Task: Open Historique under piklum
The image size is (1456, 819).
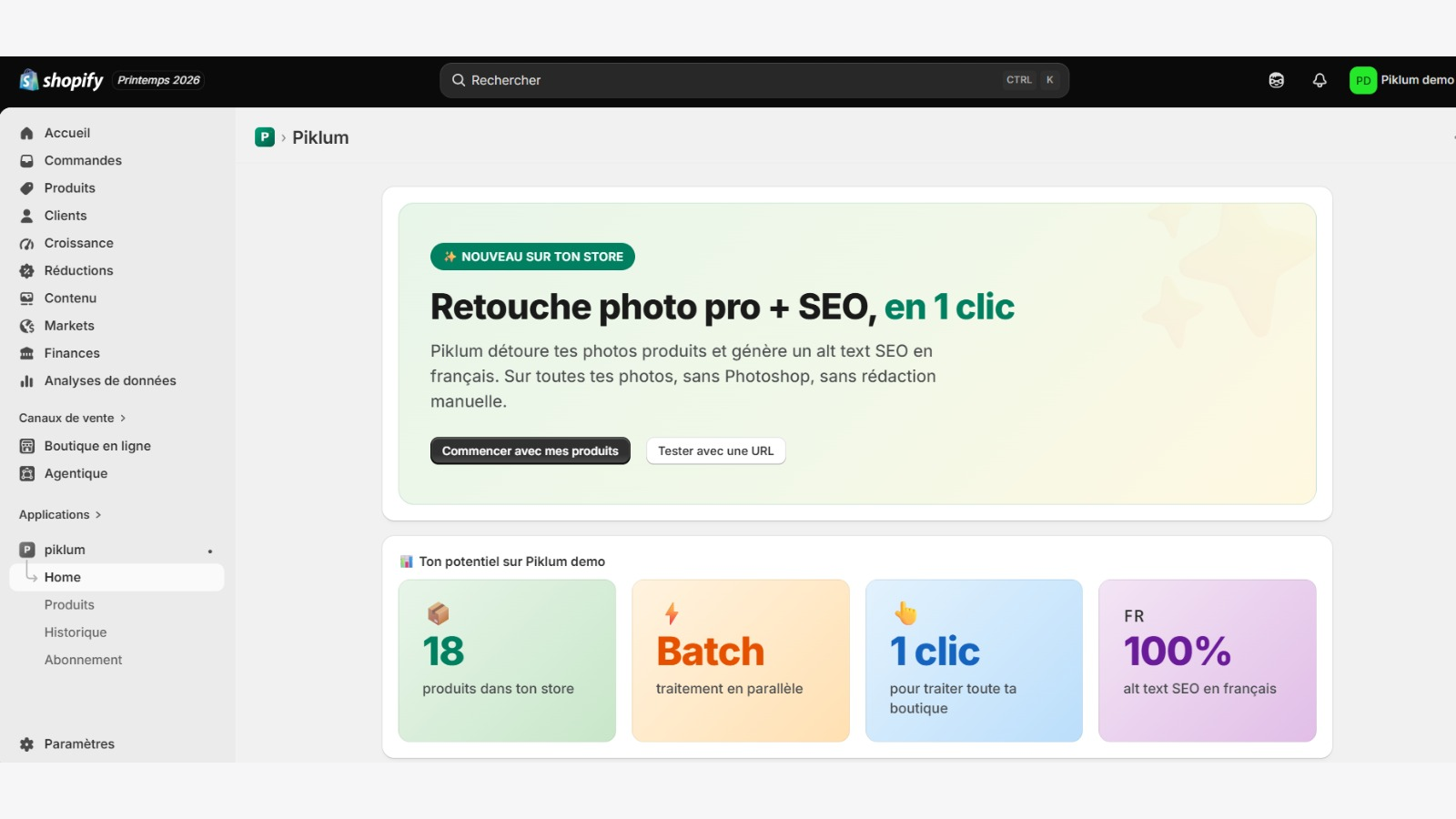Action: [x=76, y=632]
